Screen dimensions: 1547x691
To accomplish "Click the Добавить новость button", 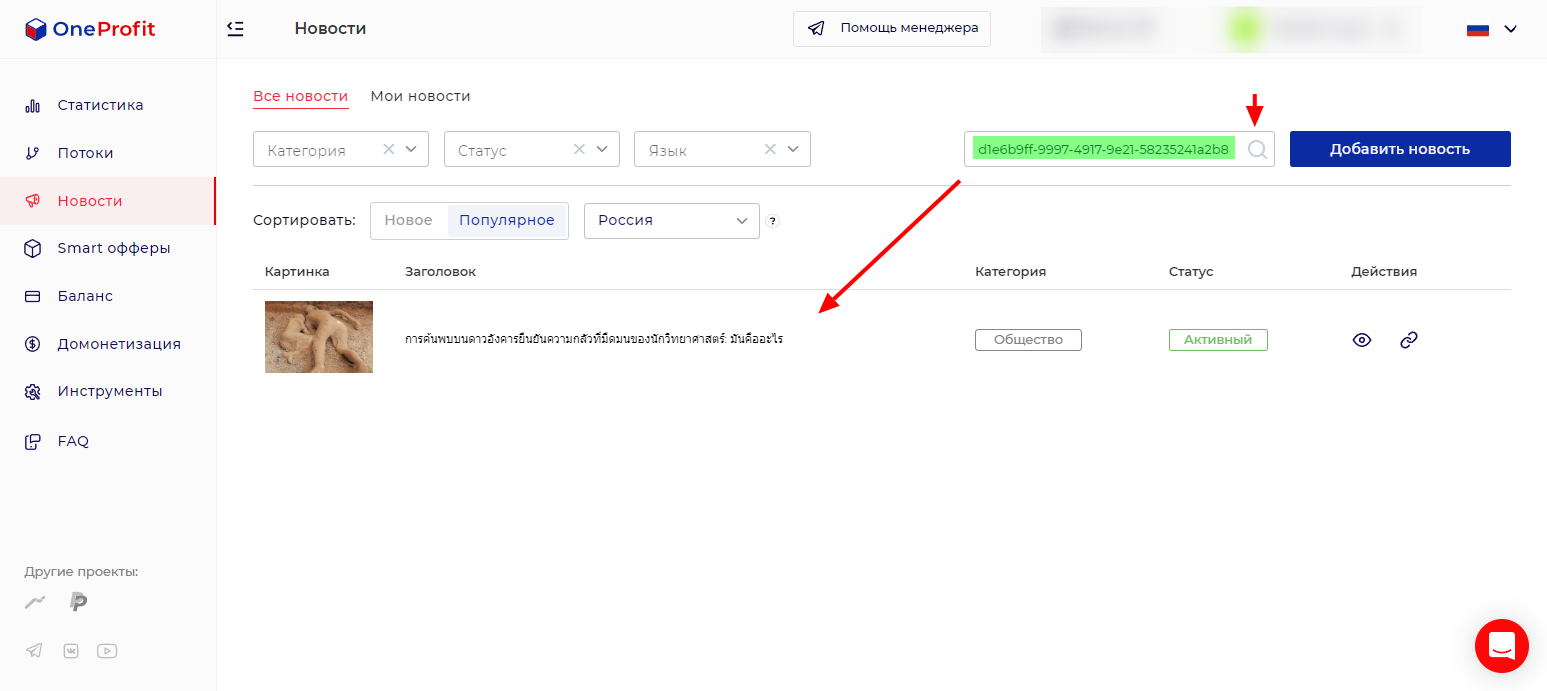I will [x=1399, y=149].
